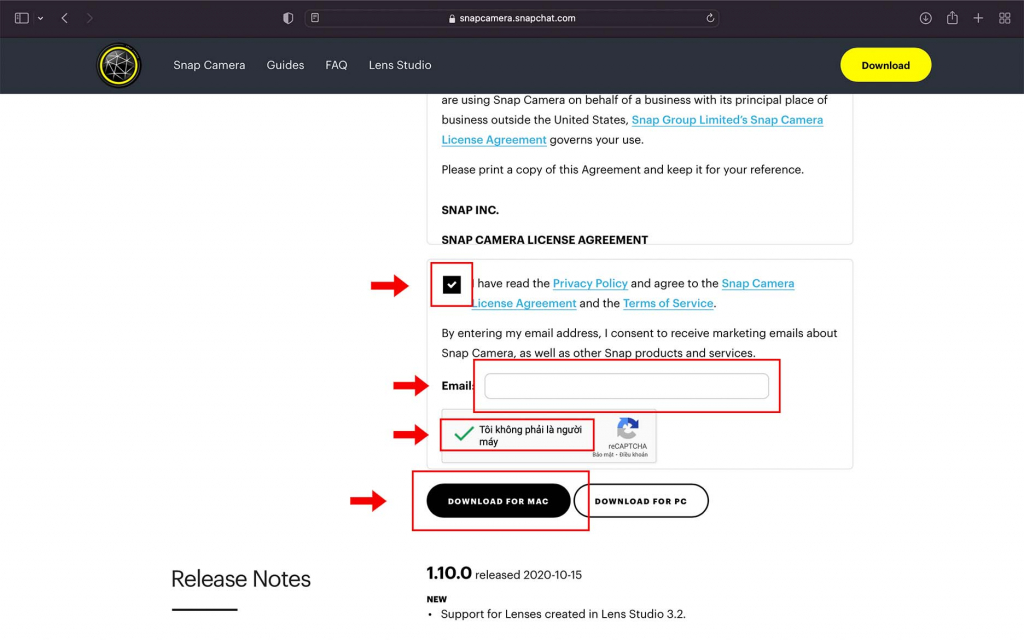Screen dimensions: 1024x640
Task: Open the FAQ nav item
Action: point(336,65)
